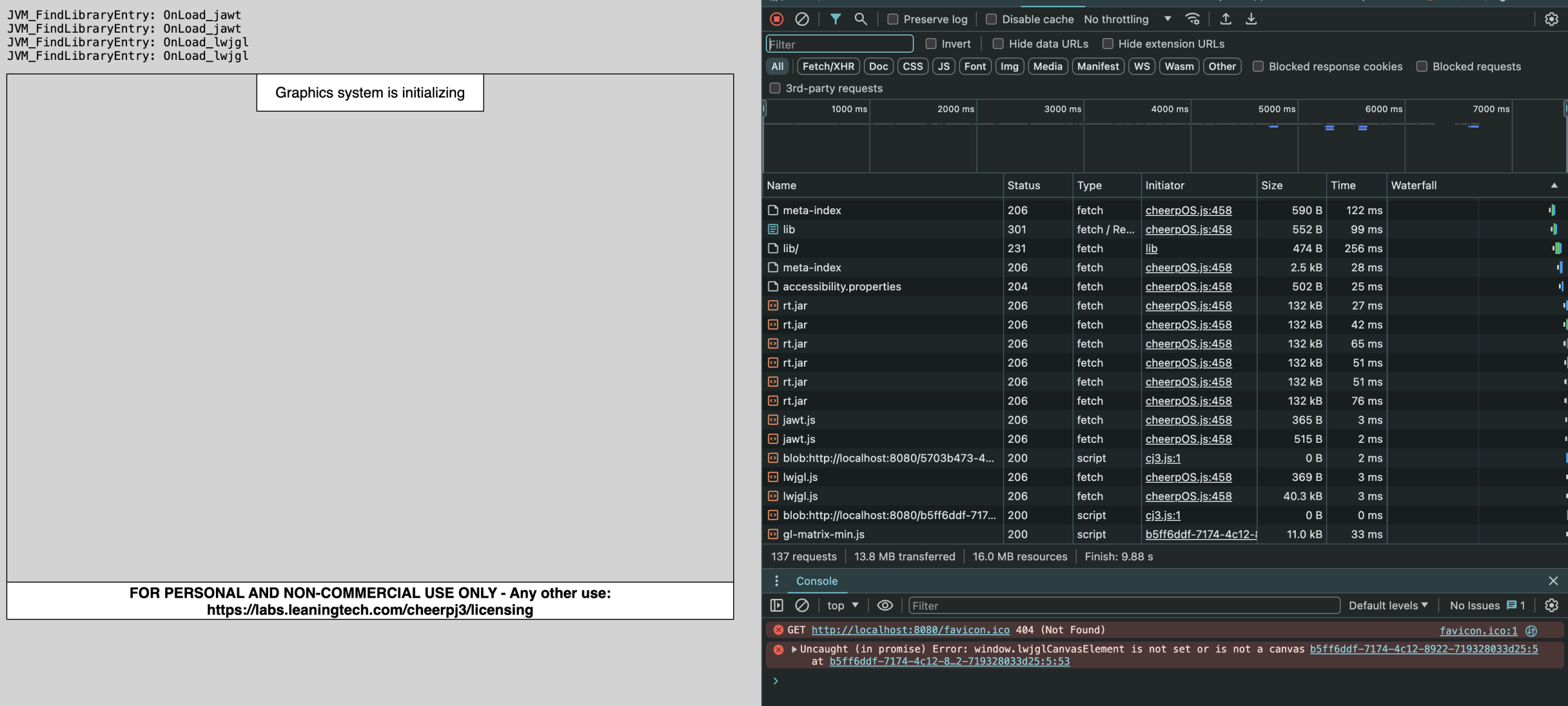Open localhost favicon.ico link in console

point(910,629)
